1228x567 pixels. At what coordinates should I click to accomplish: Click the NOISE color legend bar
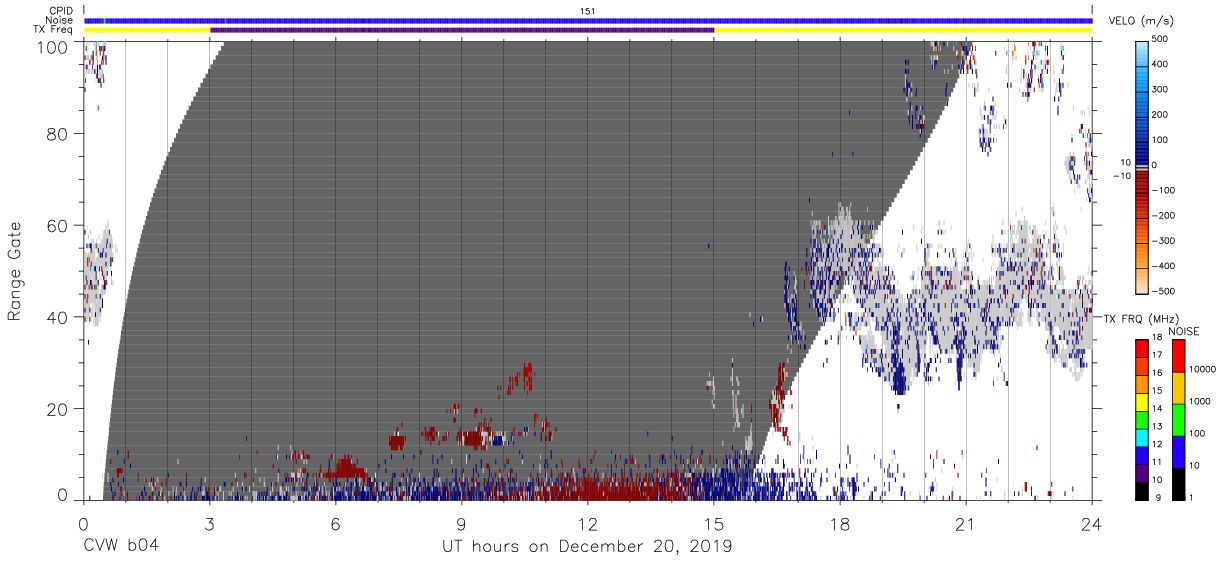pyautogui.click(x=1179, y=419)
